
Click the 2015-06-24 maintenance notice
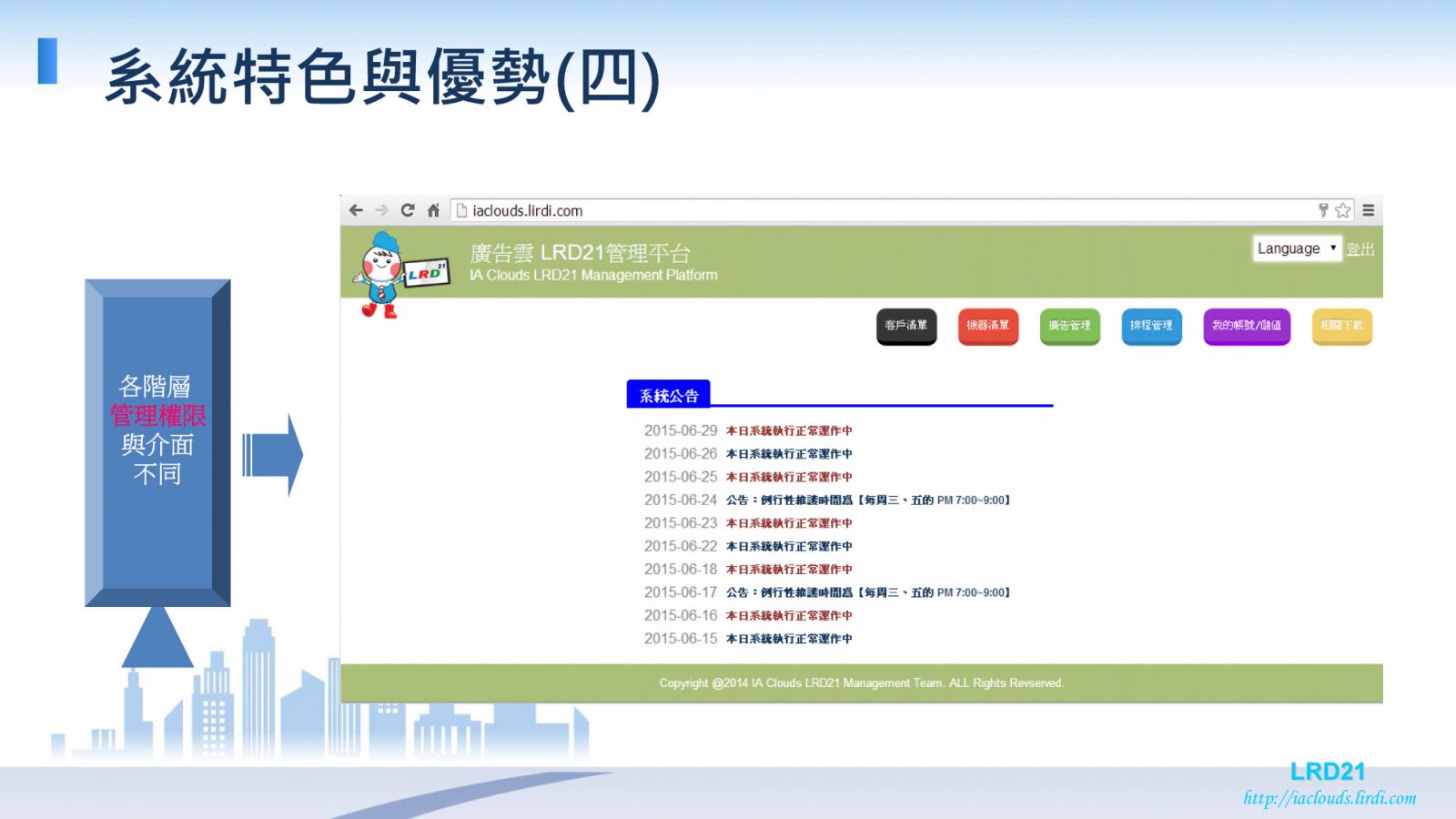[x=827, y=500]
